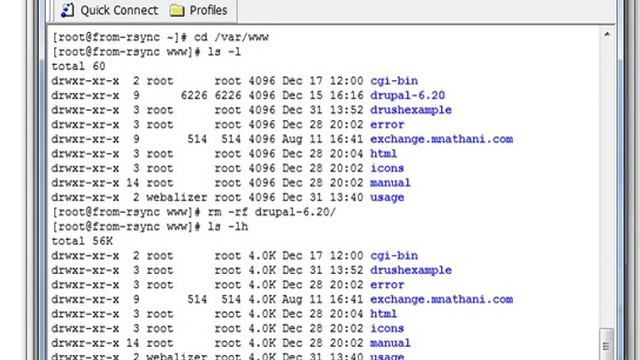Click 'error' in the first listing
The height and width of the screenshot is (360, 640).
pos(387,124)
